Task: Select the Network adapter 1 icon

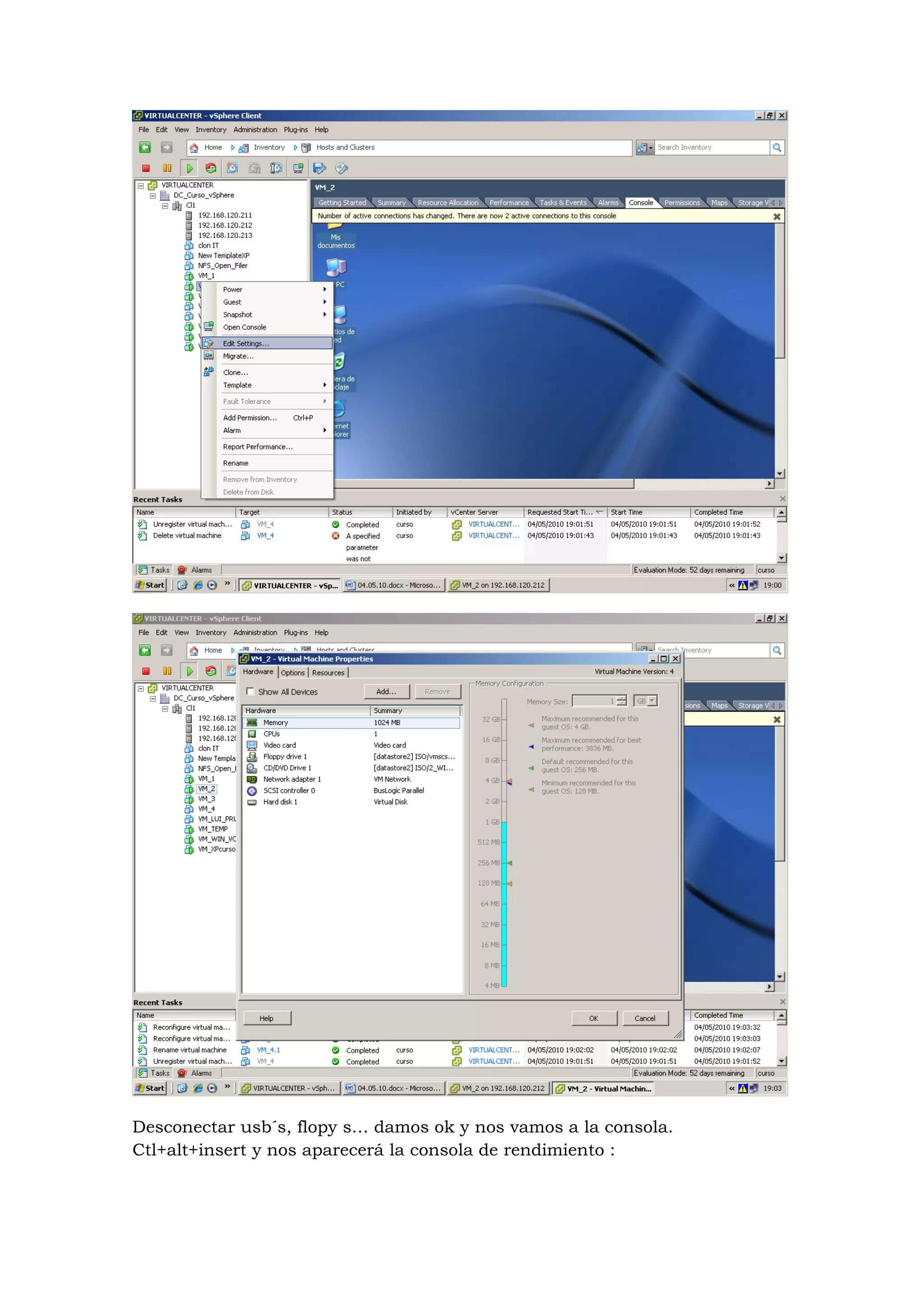Action: coord(252,779)
